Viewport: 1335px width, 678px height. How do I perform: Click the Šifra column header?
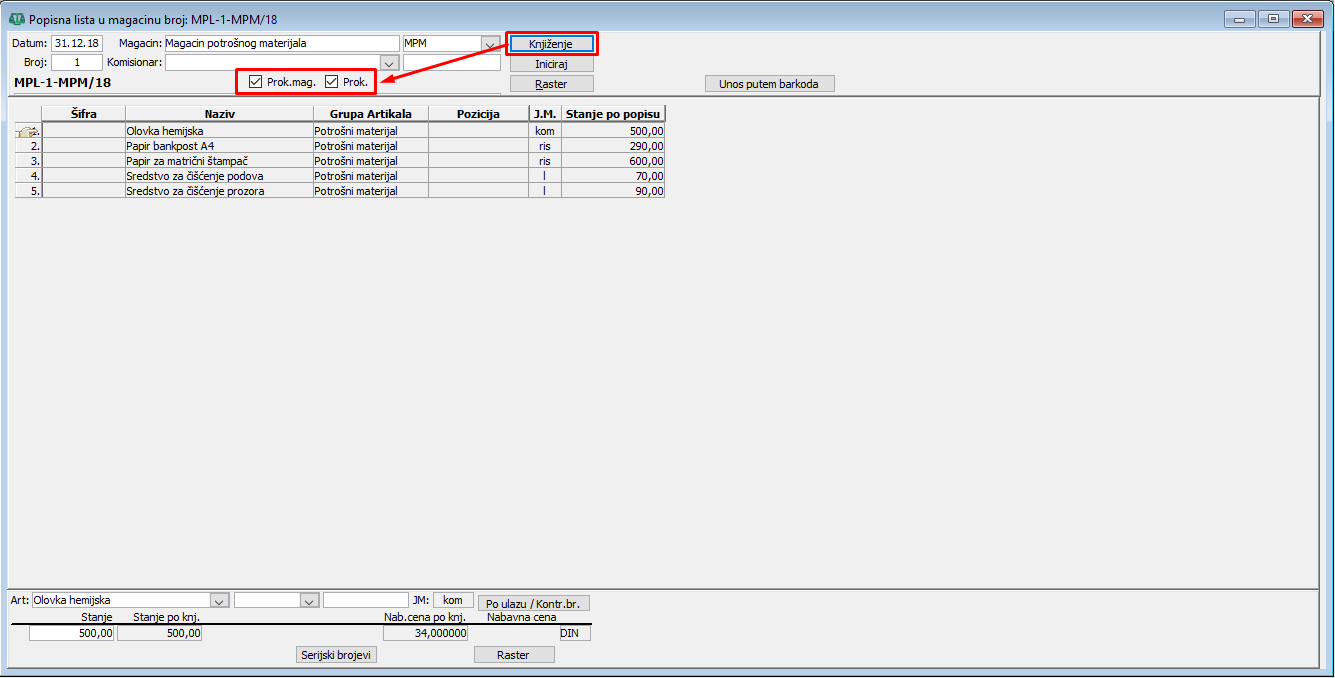tap(84, 114)
